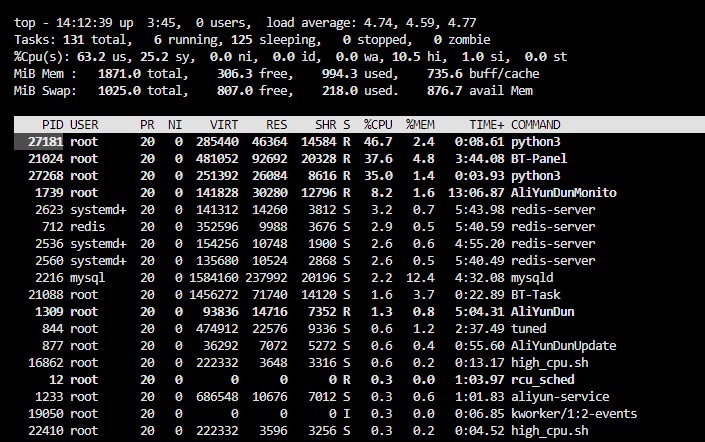Click the AliYunDunUpdate command name
The height and width of the screenshot is (442, 705).
click(563, 346)
